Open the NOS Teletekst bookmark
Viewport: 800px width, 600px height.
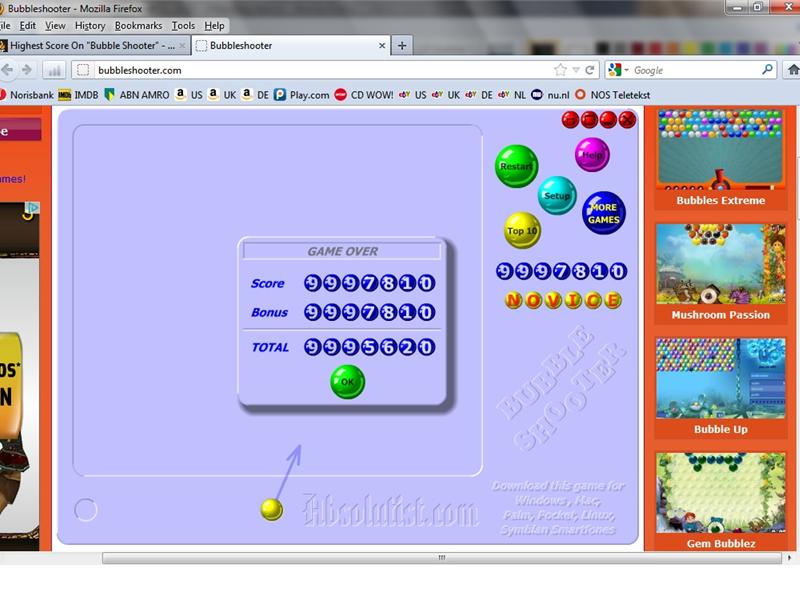pyautogui.click(x=612, y=95)
